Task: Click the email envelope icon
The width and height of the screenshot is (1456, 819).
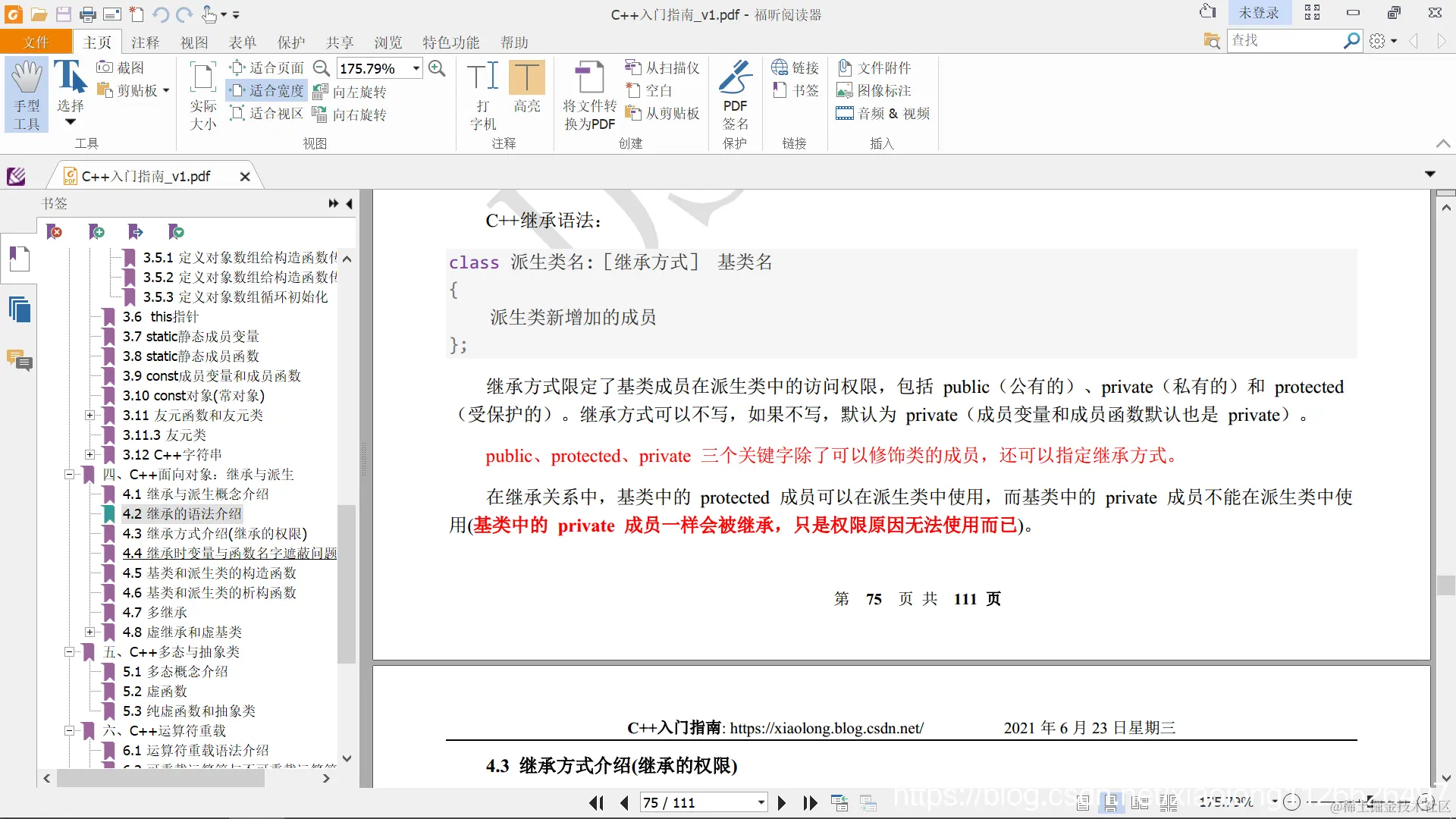Action: [x=112, y=14]
